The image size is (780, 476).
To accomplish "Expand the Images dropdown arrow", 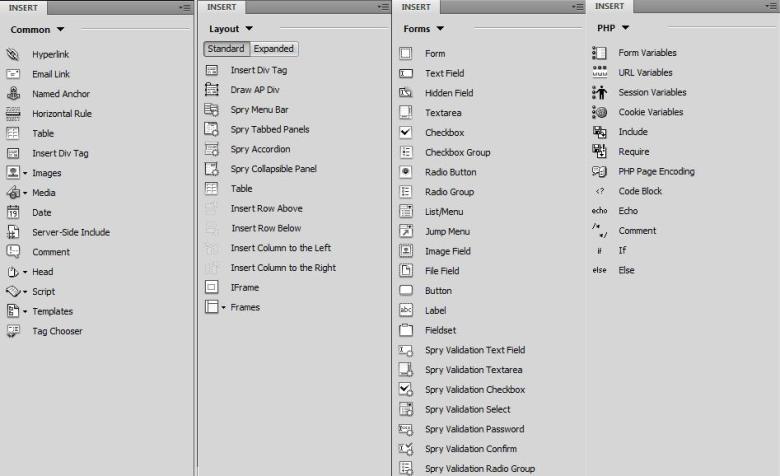I will 25,173.
